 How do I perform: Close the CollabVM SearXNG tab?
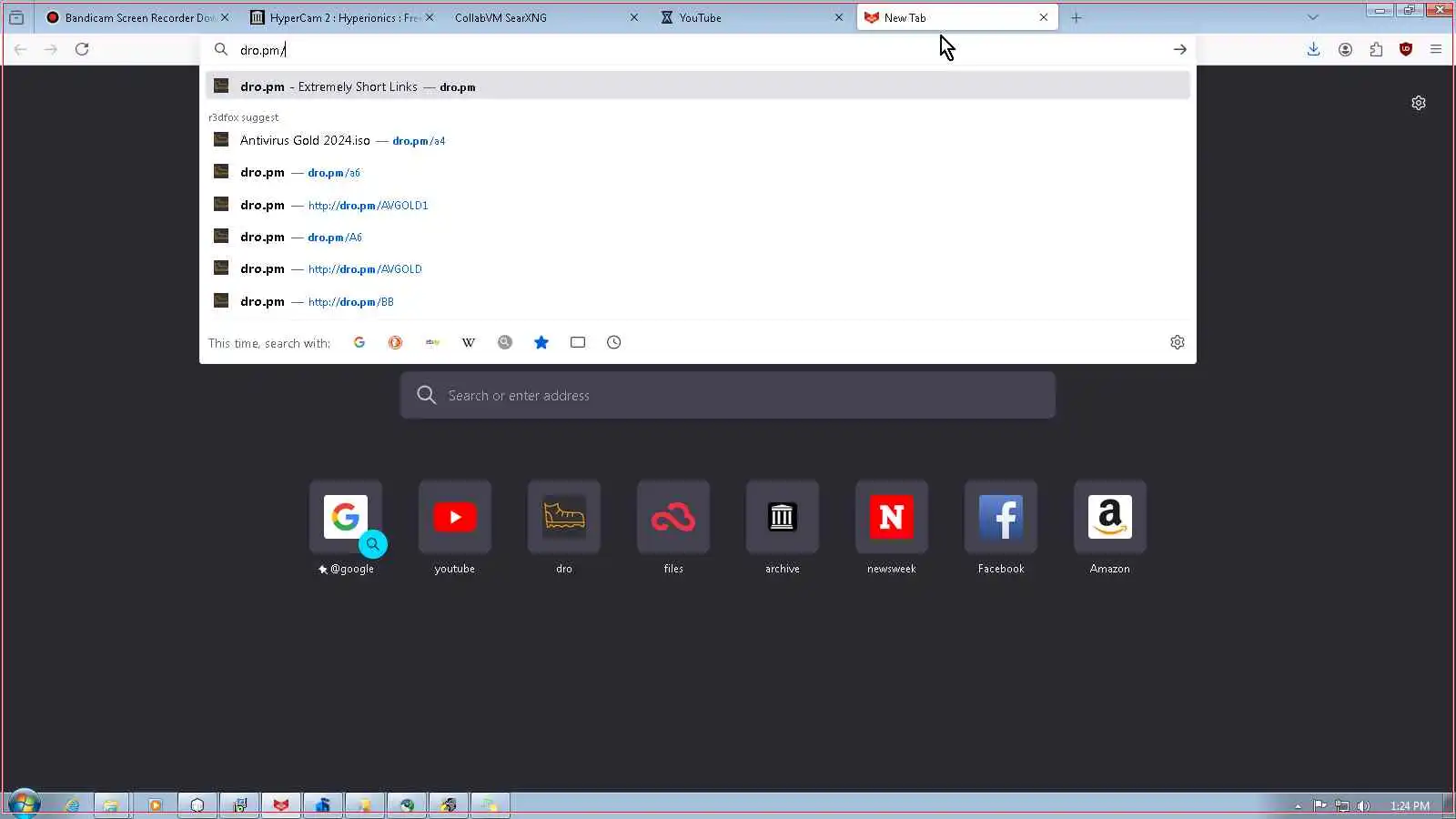pos(634,17)
